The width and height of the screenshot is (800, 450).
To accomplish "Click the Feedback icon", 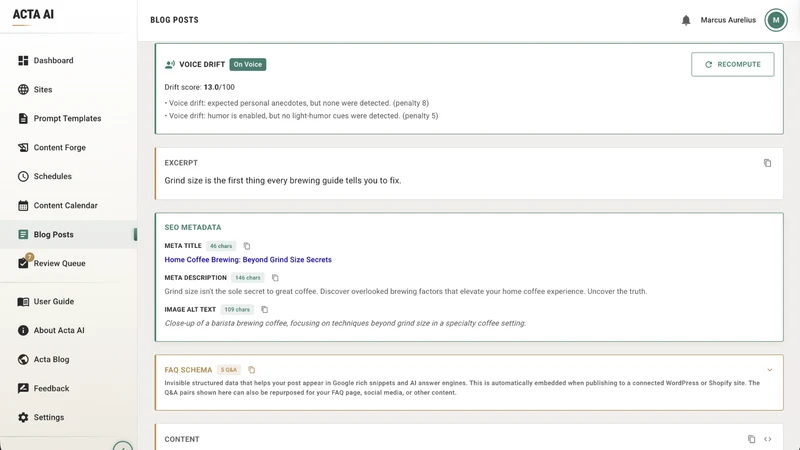I will pos(23,388).
